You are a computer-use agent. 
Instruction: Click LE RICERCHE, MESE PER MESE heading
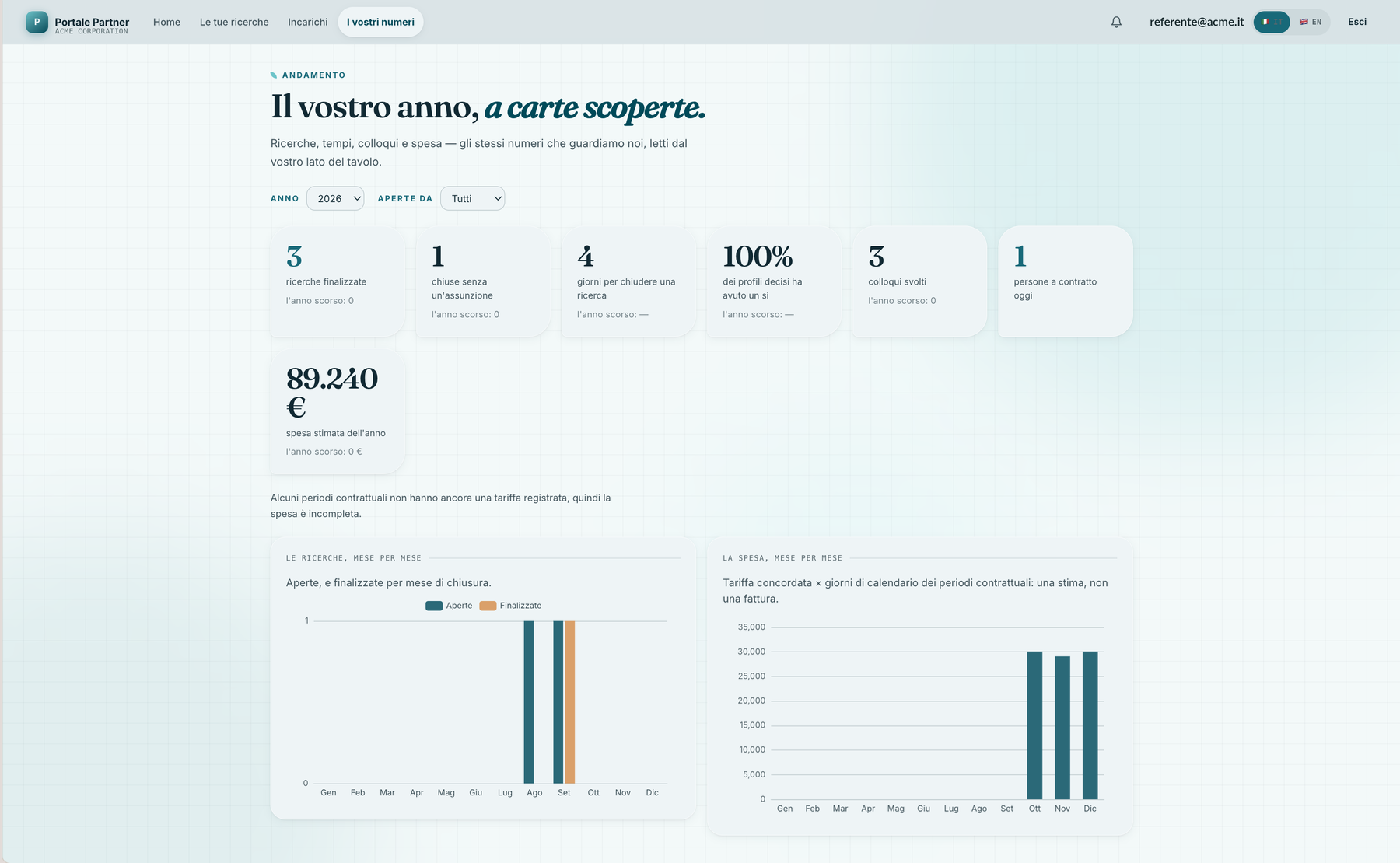click(354, 558)
